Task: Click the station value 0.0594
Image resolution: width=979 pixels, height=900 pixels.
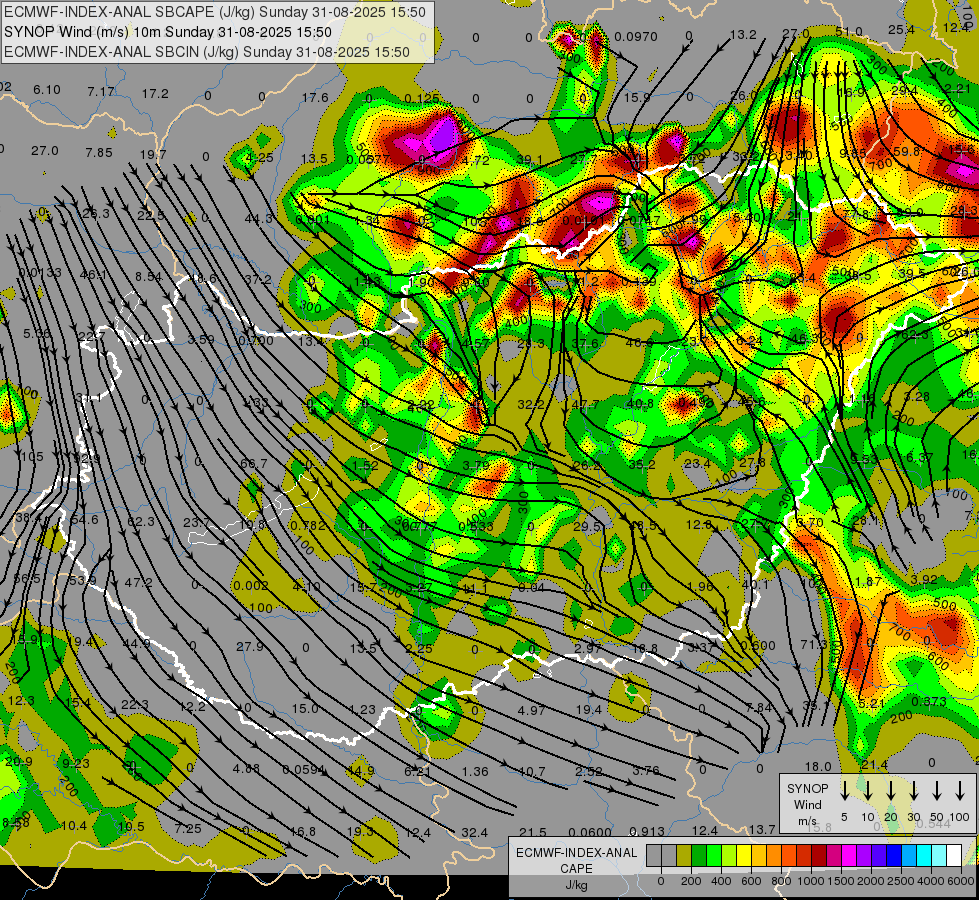Action: 303,769
